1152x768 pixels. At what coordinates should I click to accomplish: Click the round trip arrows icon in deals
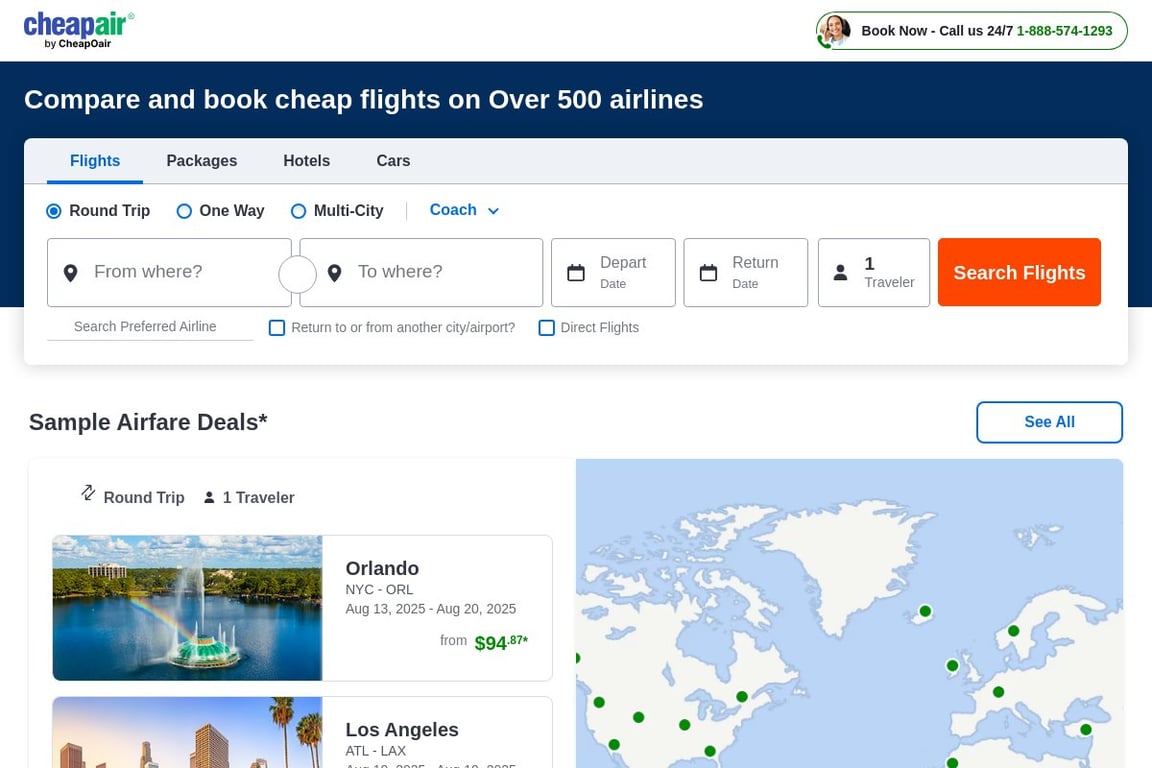pyautogui.click(x=88, y=492)
